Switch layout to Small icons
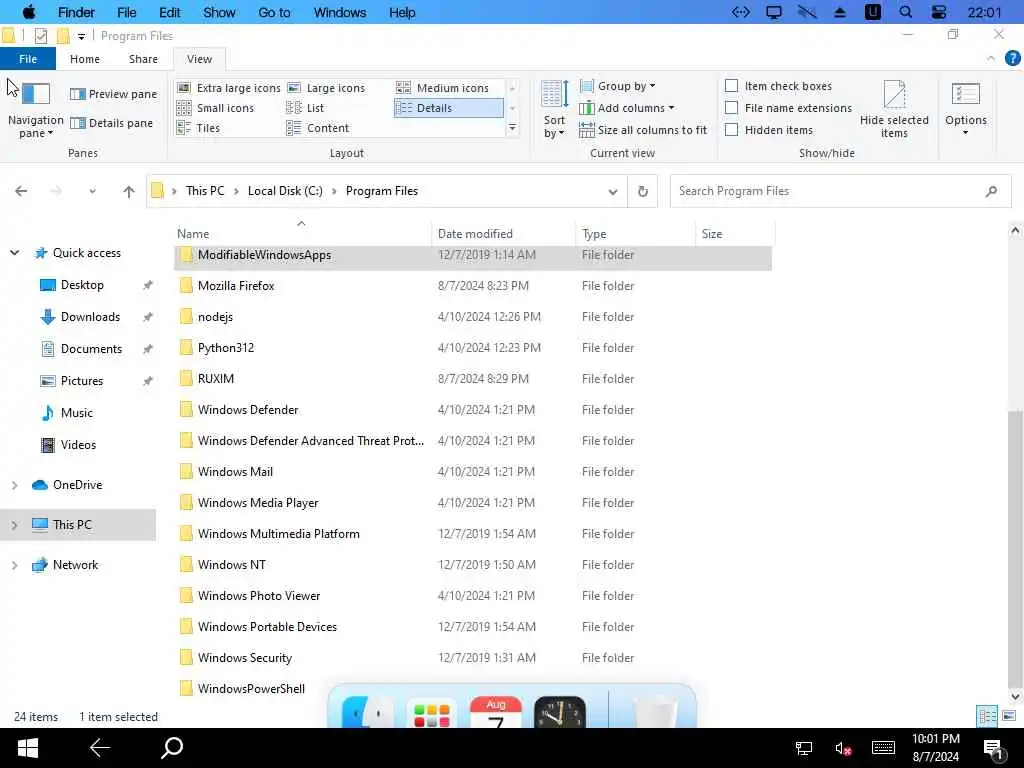This screenshot has height=768, width=1024. coord(215,108)
